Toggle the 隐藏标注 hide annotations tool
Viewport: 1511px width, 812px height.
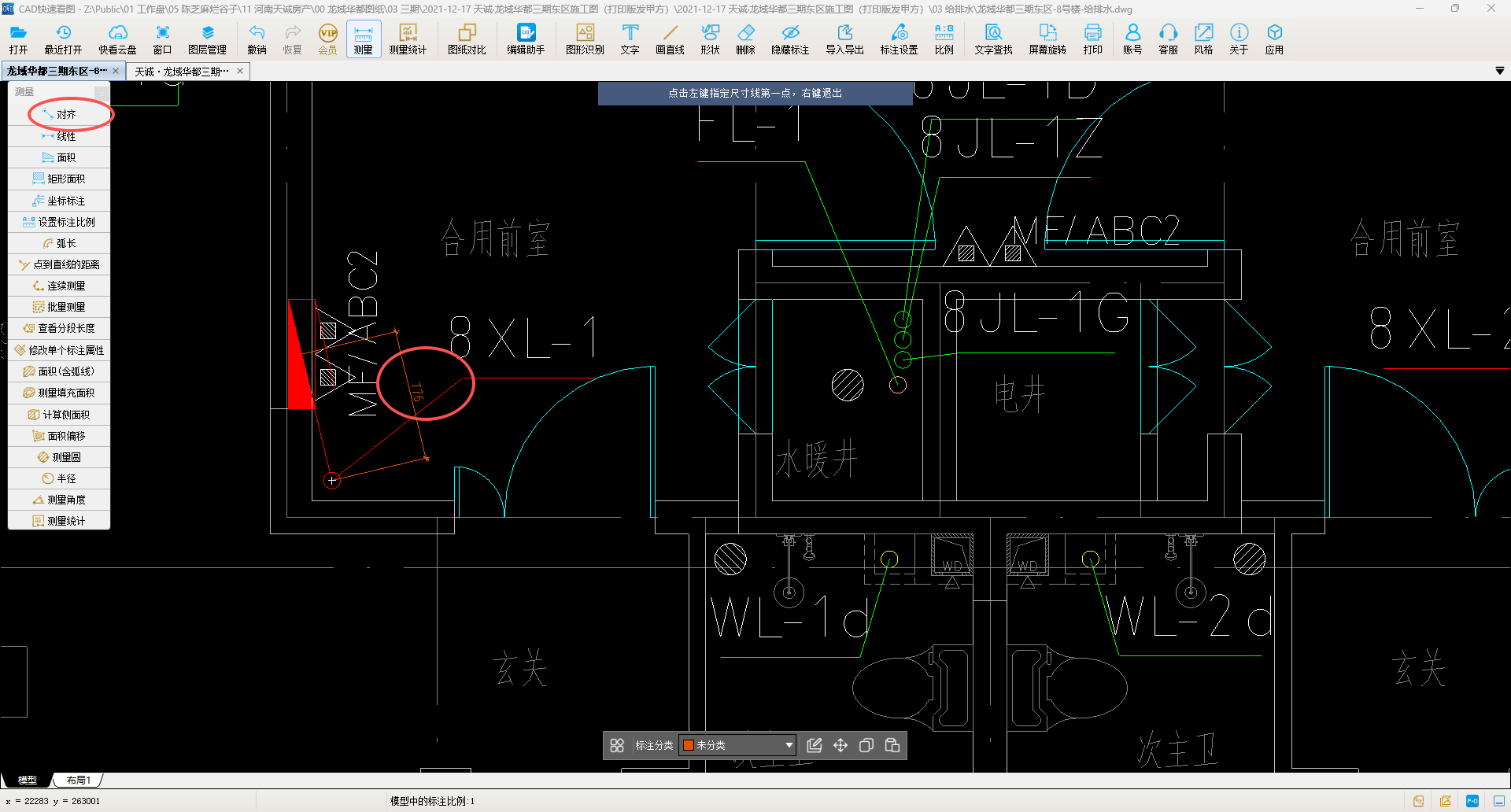pyautogui.click(x=789, y=39)
